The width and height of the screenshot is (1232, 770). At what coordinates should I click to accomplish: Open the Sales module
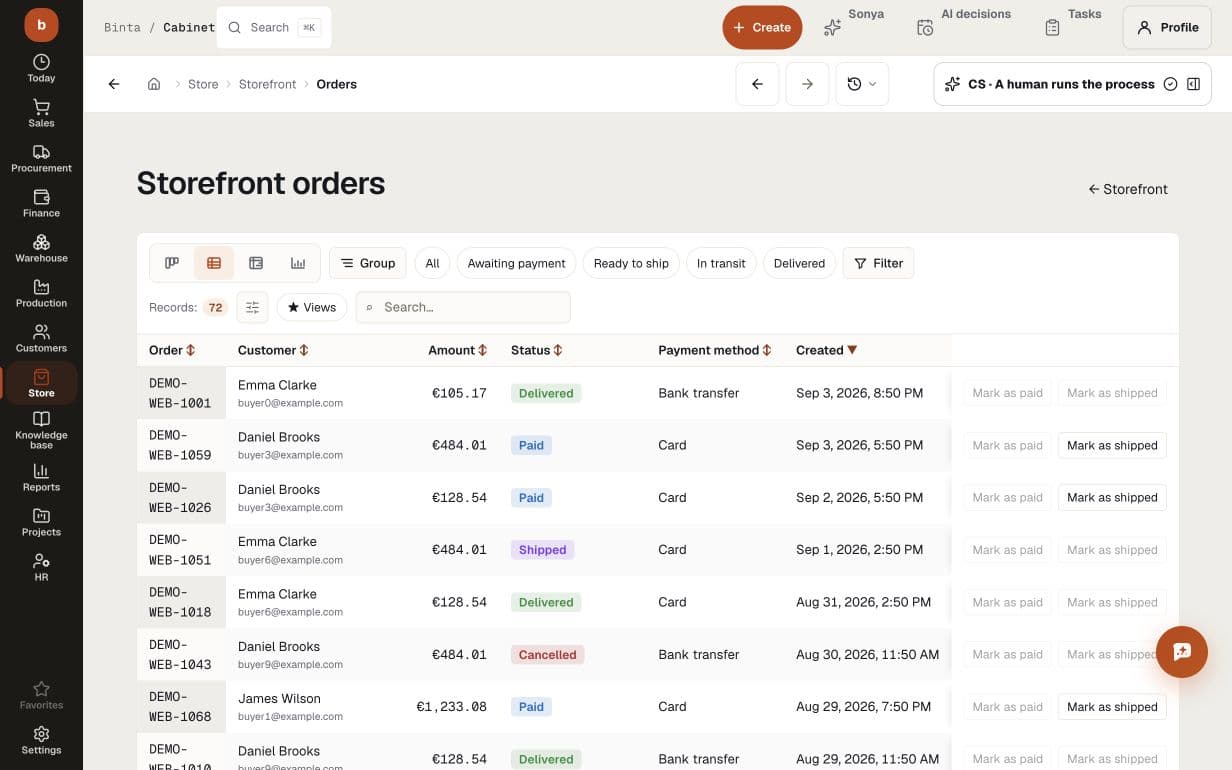[41, 113]
